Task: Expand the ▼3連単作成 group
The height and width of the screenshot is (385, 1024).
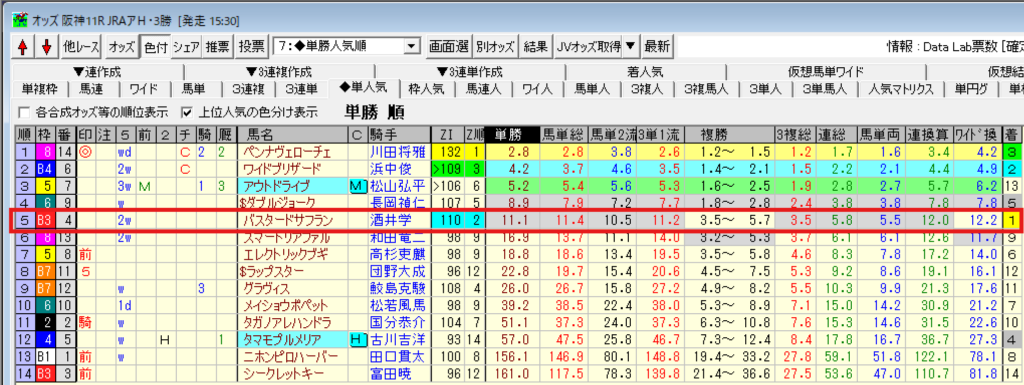Action: [470, 72]
